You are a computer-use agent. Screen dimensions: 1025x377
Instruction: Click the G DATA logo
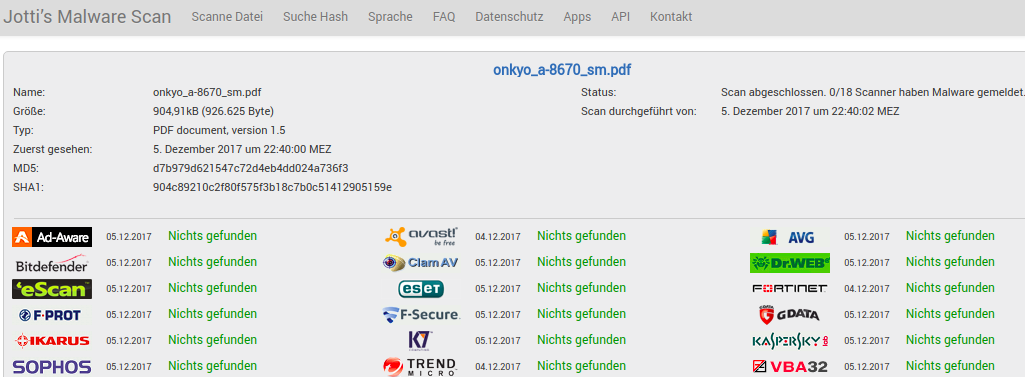point(789,315)
